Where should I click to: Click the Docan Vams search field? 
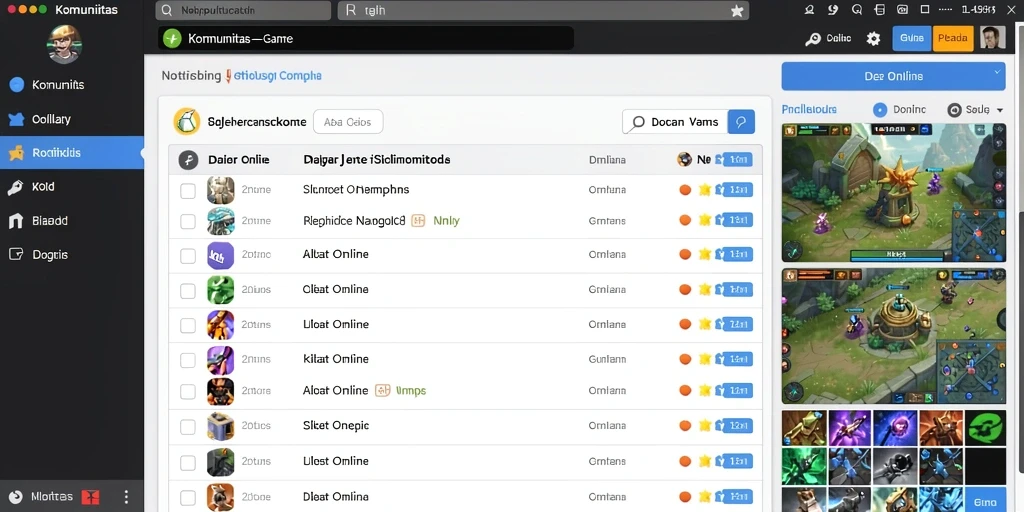click(675, 121)
